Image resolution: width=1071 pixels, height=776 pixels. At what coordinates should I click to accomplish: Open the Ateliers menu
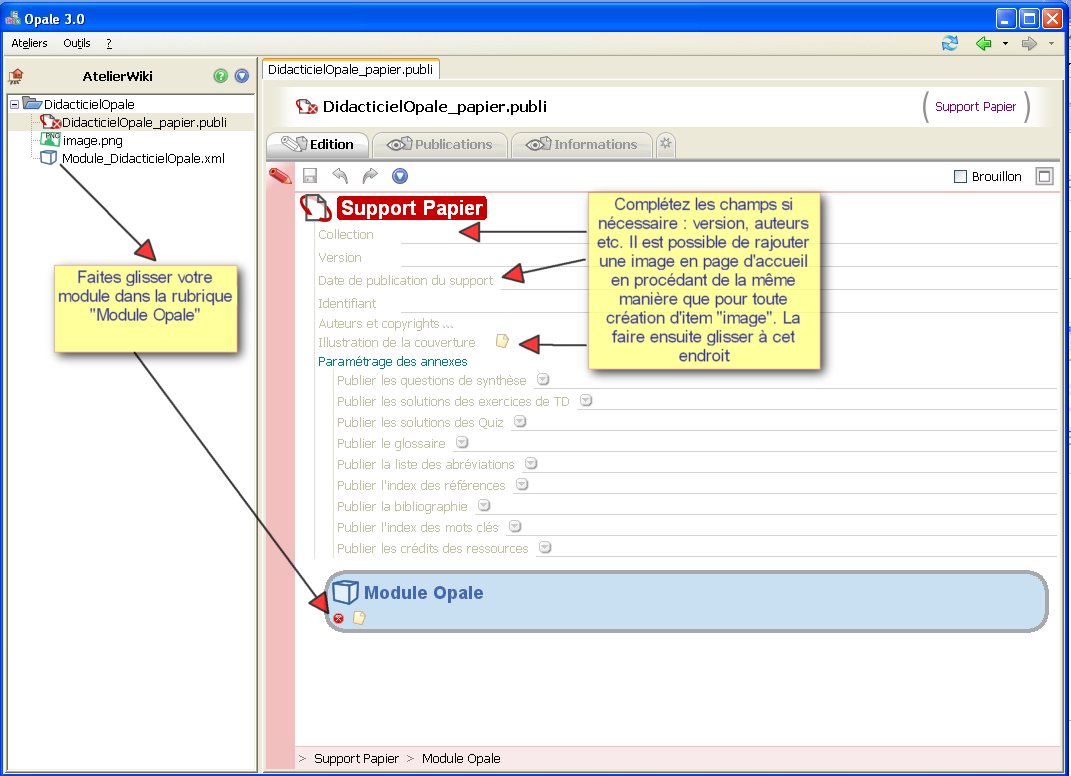(x=29, y=43)
